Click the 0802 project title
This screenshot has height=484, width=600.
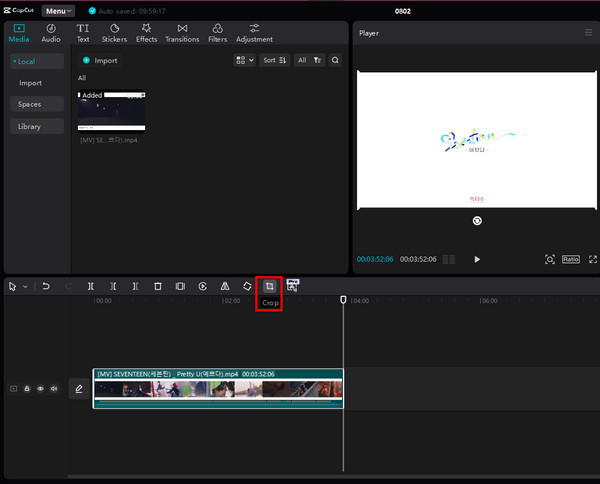point(403,11)
